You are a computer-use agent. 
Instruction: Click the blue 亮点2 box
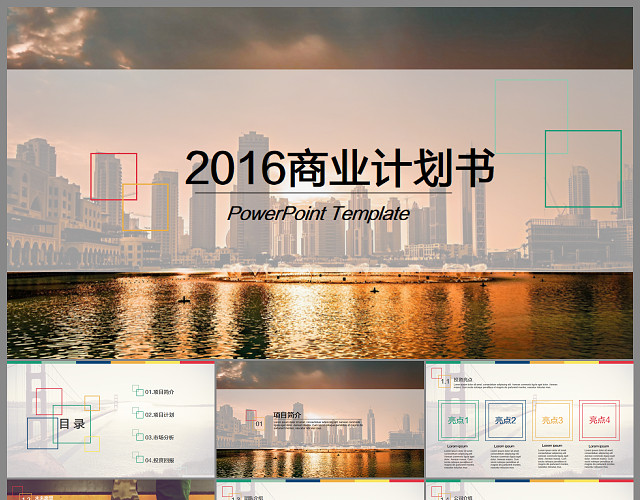pos(505,420)
